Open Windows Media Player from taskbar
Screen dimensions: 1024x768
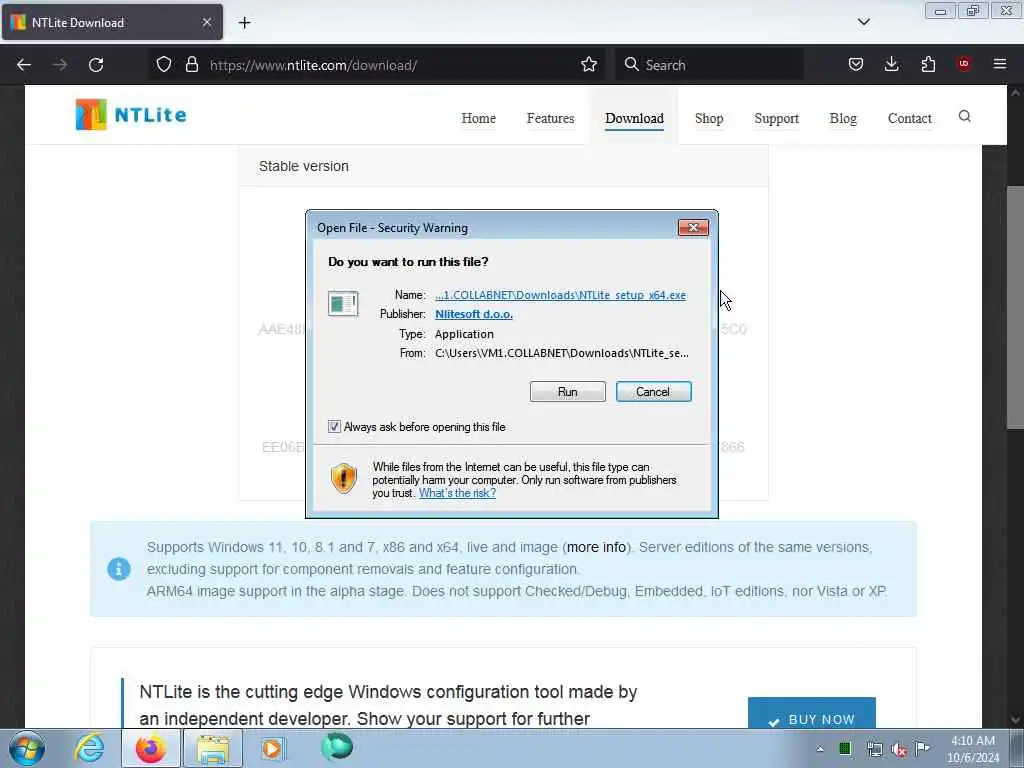(272, 748)
